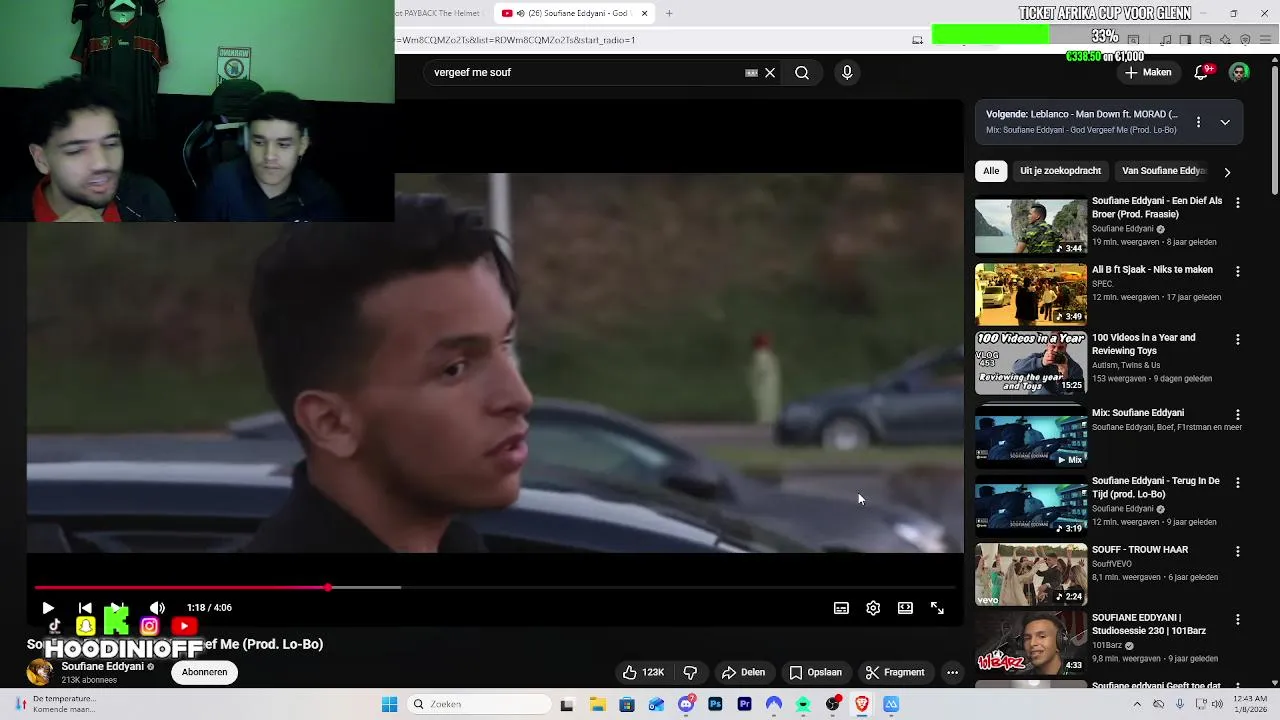Open the YouTube account avatar menu
The image size is (1280, 720).
coord(1239,72)
